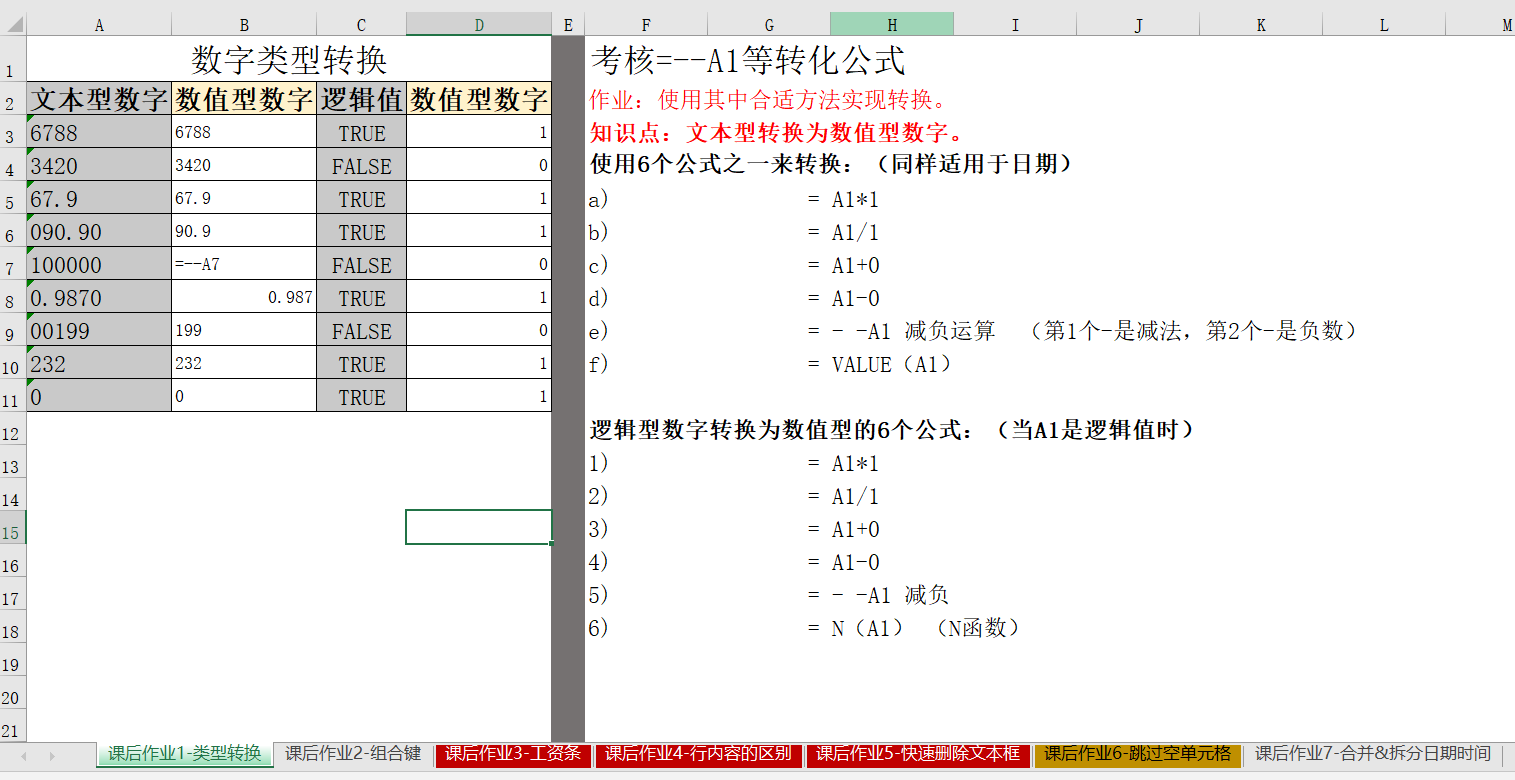Click the select-all corner of the grid
The width and height of the screenshot is (1515, 780).
point(13,24)
